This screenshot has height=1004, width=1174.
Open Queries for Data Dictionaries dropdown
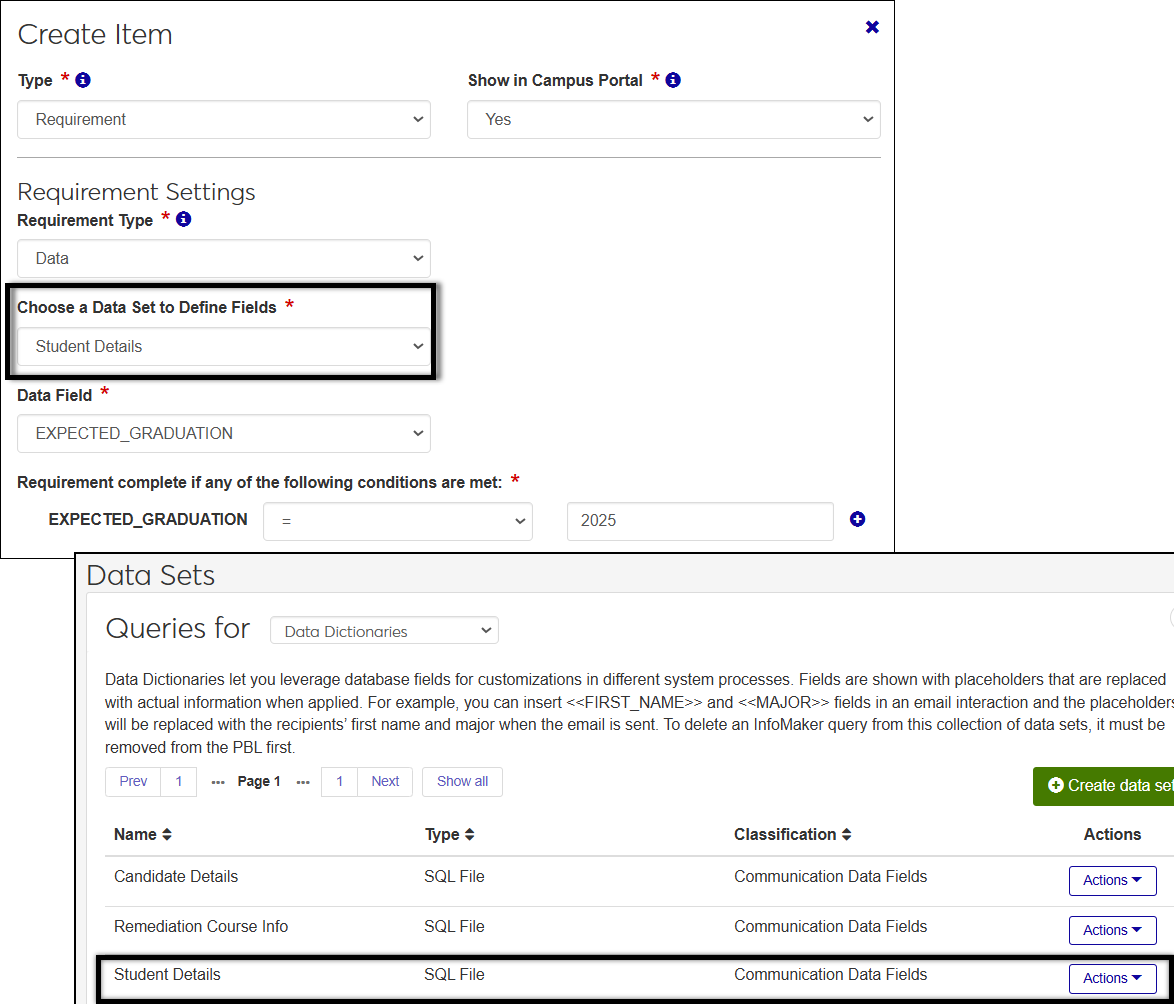pyautogui.click(x=384, y=631)
